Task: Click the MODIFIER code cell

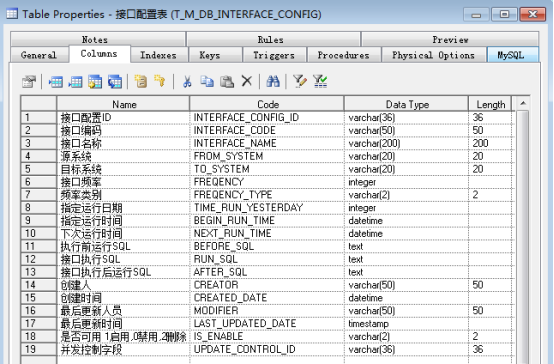Action: click(267, 311)
